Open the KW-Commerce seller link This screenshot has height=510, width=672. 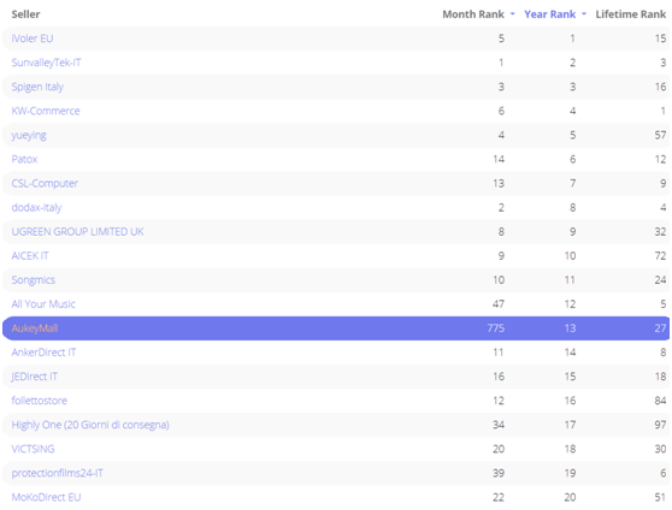coord(45,111)
